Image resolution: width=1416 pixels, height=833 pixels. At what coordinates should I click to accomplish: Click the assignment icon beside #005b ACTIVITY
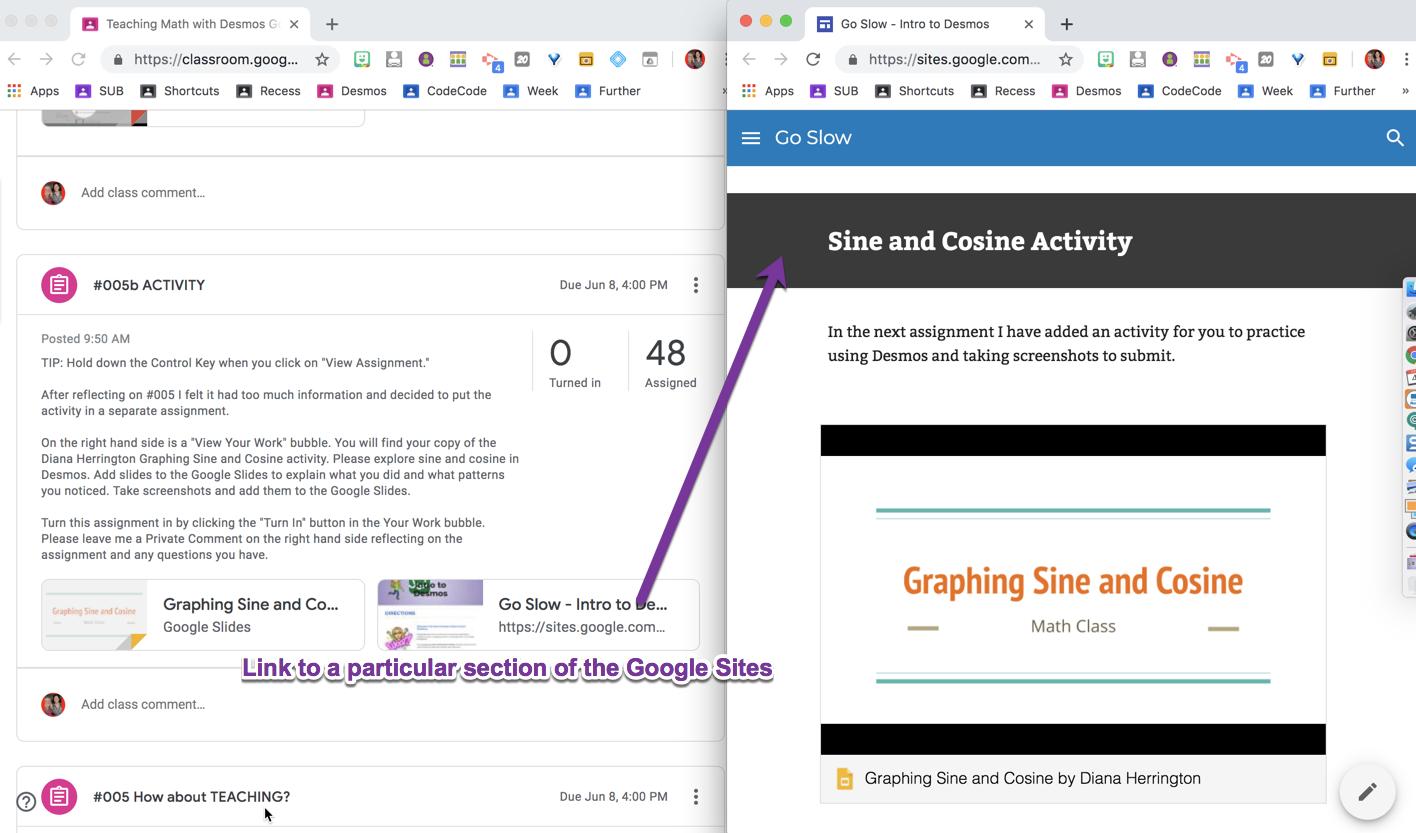coord(59,285)
